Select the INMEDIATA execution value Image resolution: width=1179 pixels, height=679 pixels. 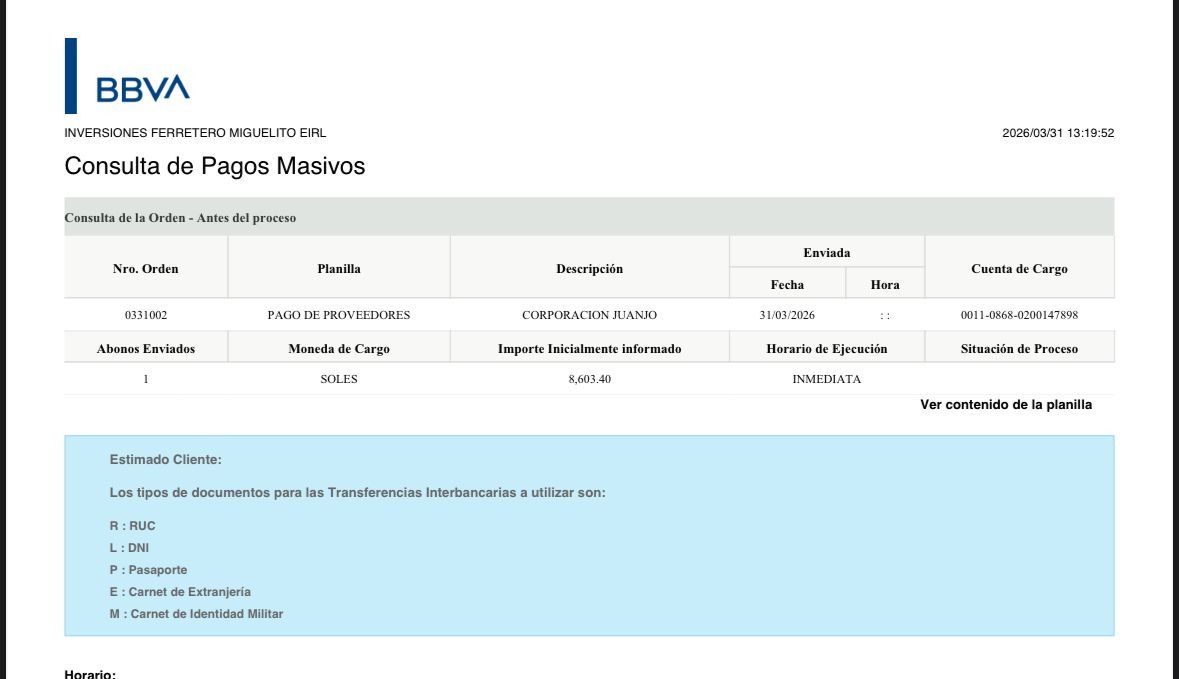[x=826, y=379]
